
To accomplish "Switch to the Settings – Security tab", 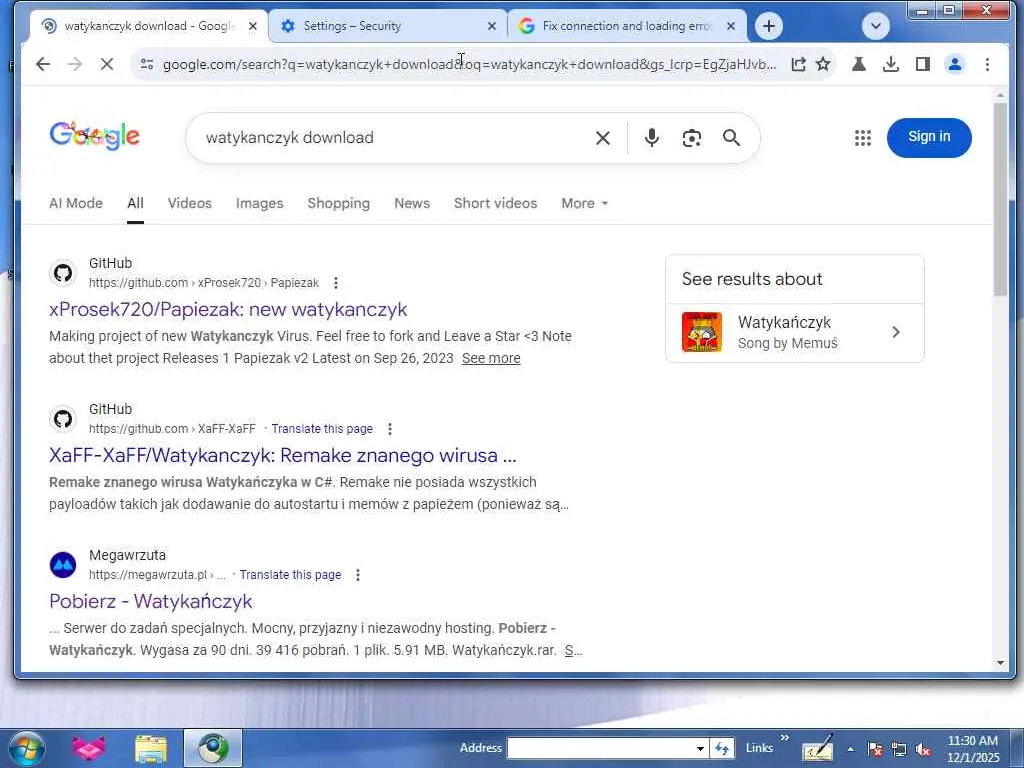I will (388, 26).
